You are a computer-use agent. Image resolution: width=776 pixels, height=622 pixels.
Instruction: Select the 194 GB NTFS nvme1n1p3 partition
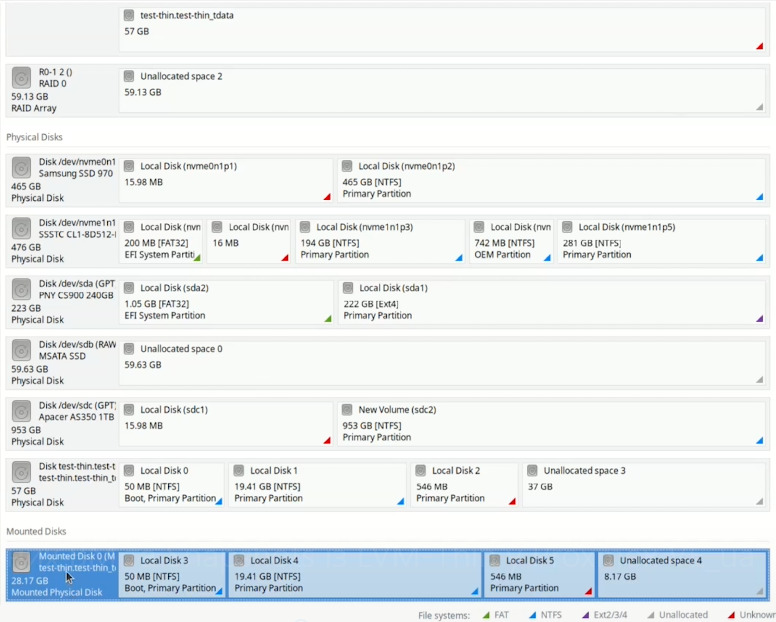point(380,241)
